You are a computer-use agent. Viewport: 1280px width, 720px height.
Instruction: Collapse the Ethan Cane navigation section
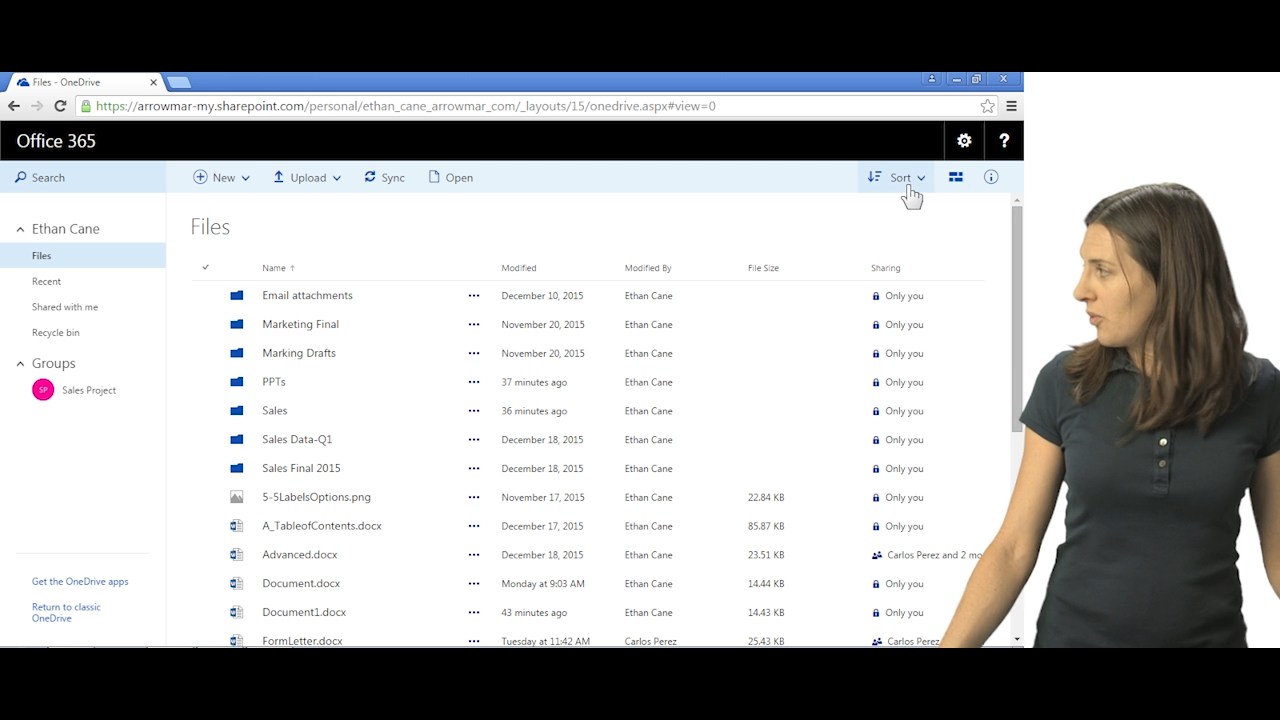(20, 229)
